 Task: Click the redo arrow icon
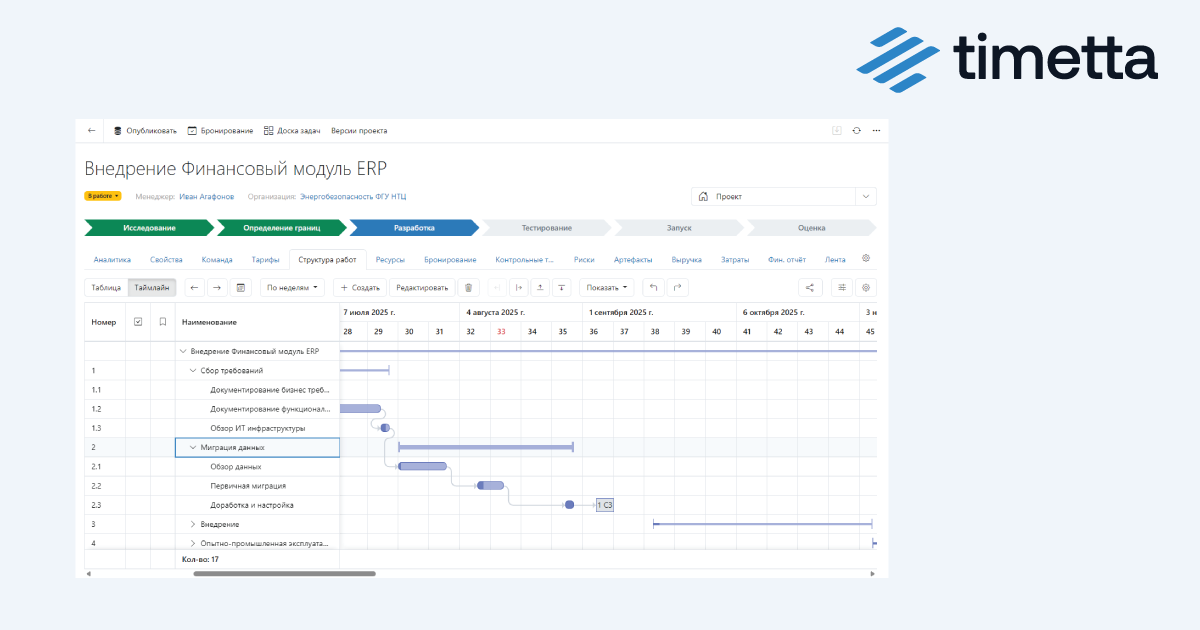click(678, 288)
